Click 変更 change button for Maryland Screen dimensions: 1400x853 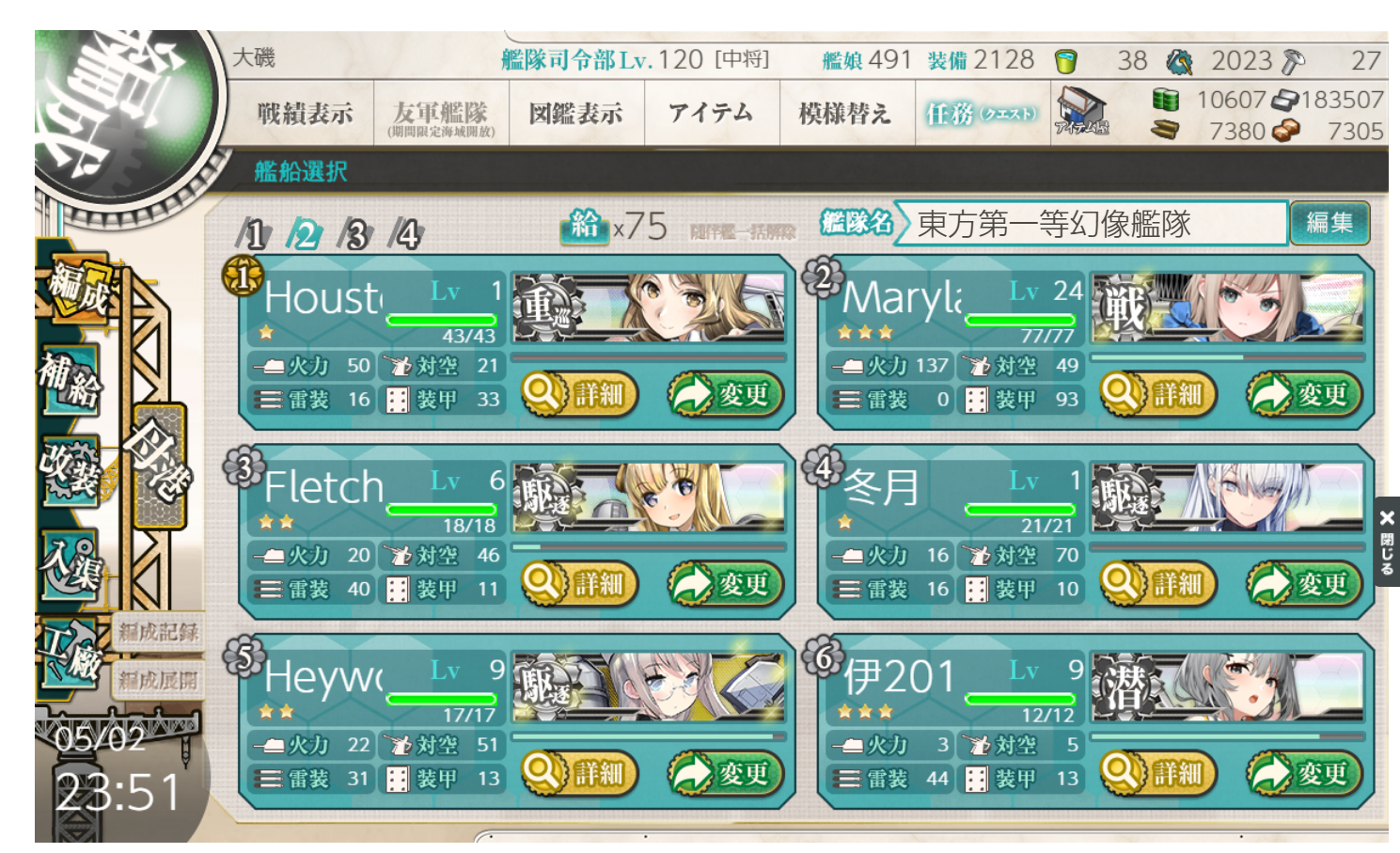1304,394
